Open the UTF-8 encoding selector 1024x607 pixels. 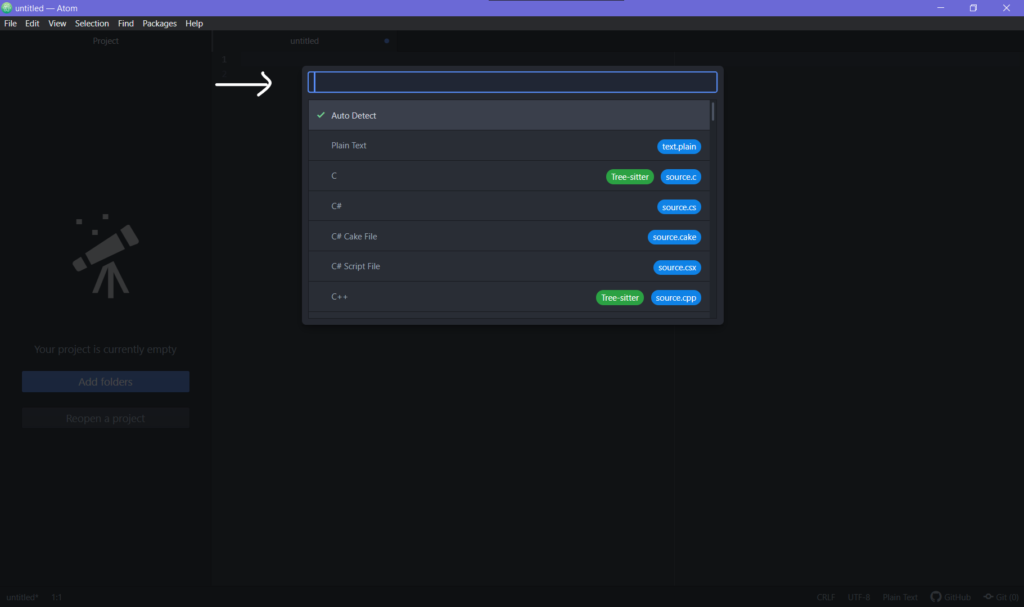click(x=858, y=596)
